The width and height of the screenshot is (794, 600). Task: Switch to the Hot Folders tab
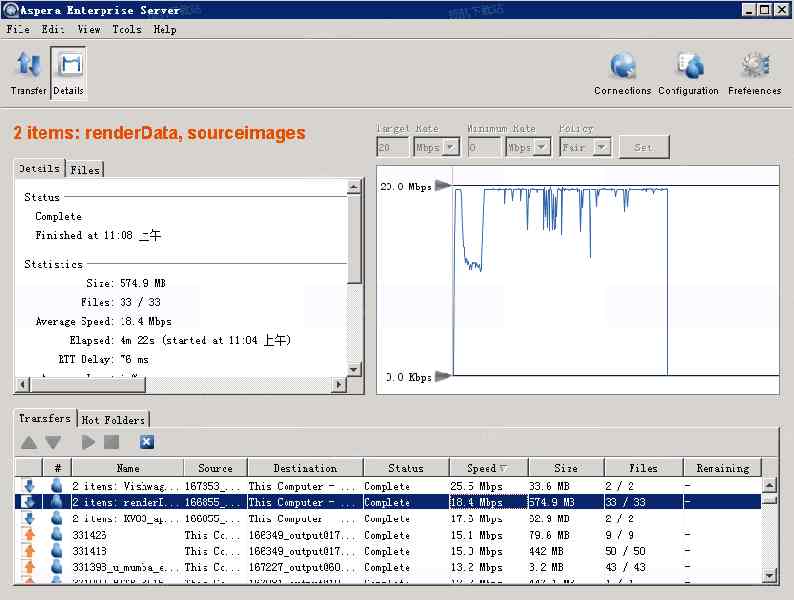click(113, 420)
